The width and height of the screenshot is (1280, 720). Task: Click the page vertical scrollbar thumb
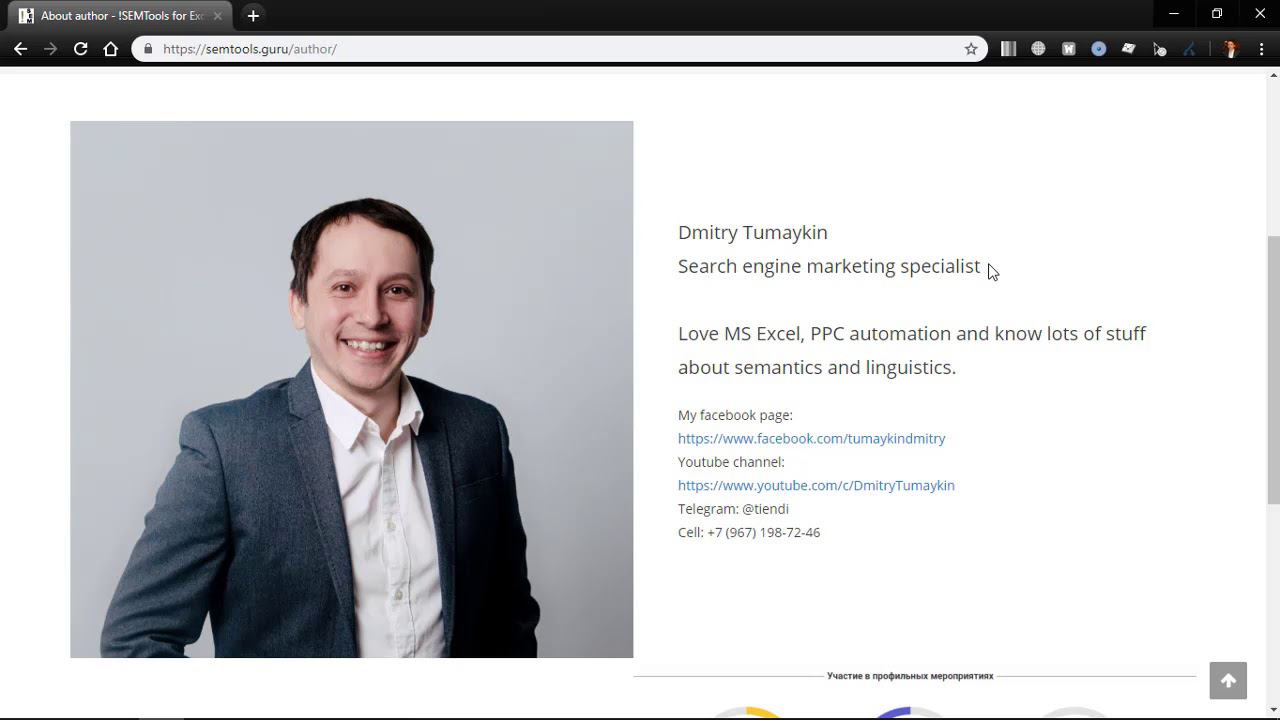click(x=1273, y=370)
